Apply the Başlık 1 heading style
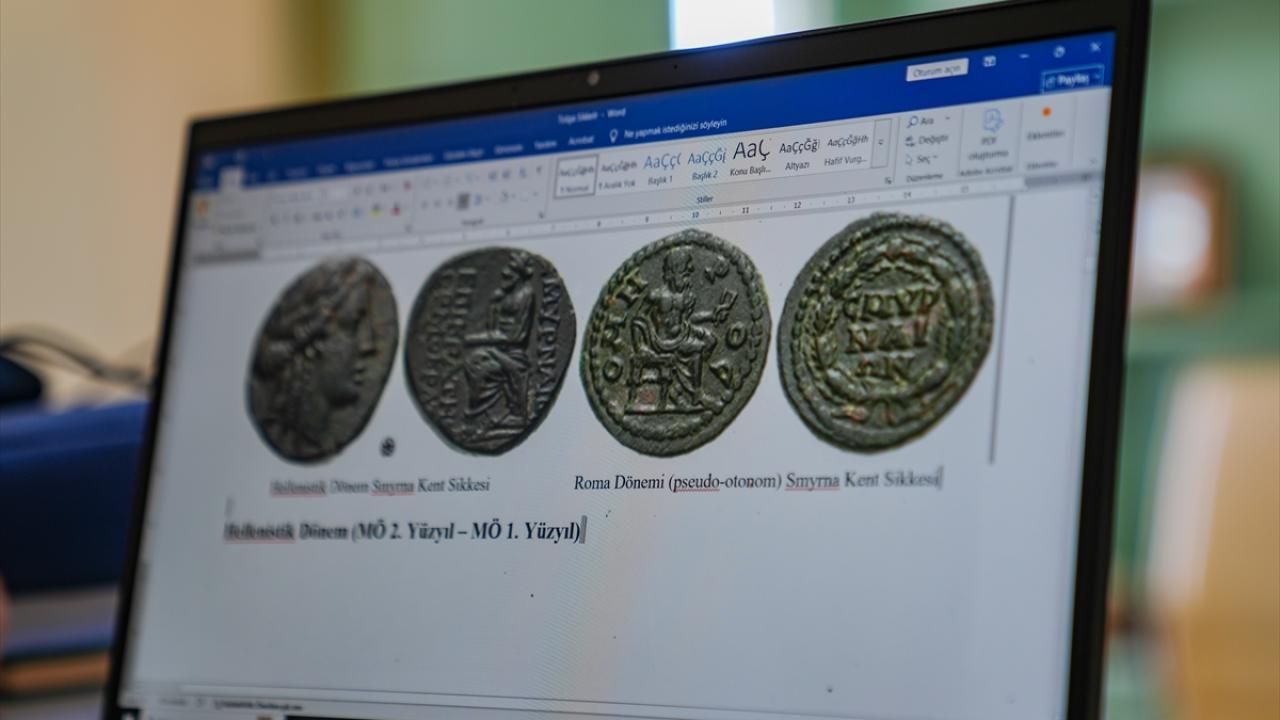The width and height of the screenshot is (1280, 720). coord(661,168)
